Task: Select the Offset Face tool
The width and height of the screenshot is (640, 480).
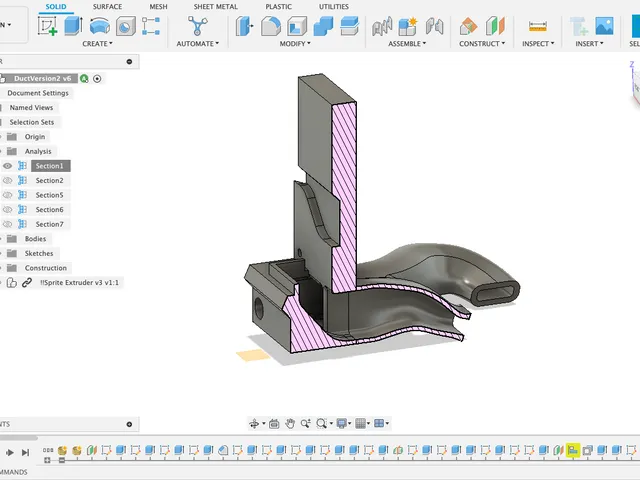Action: [x=349, y=26]
